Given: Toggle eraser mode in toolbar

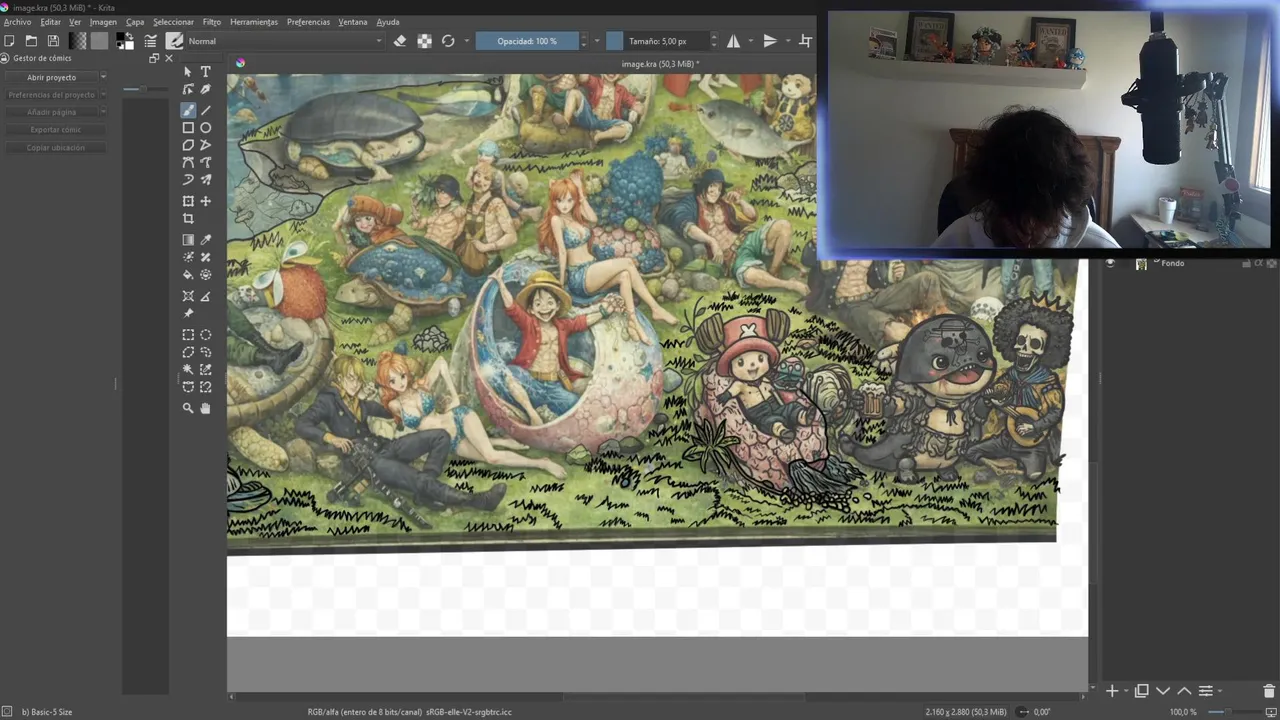Looking at the screenshot, I should click(400, 41).
